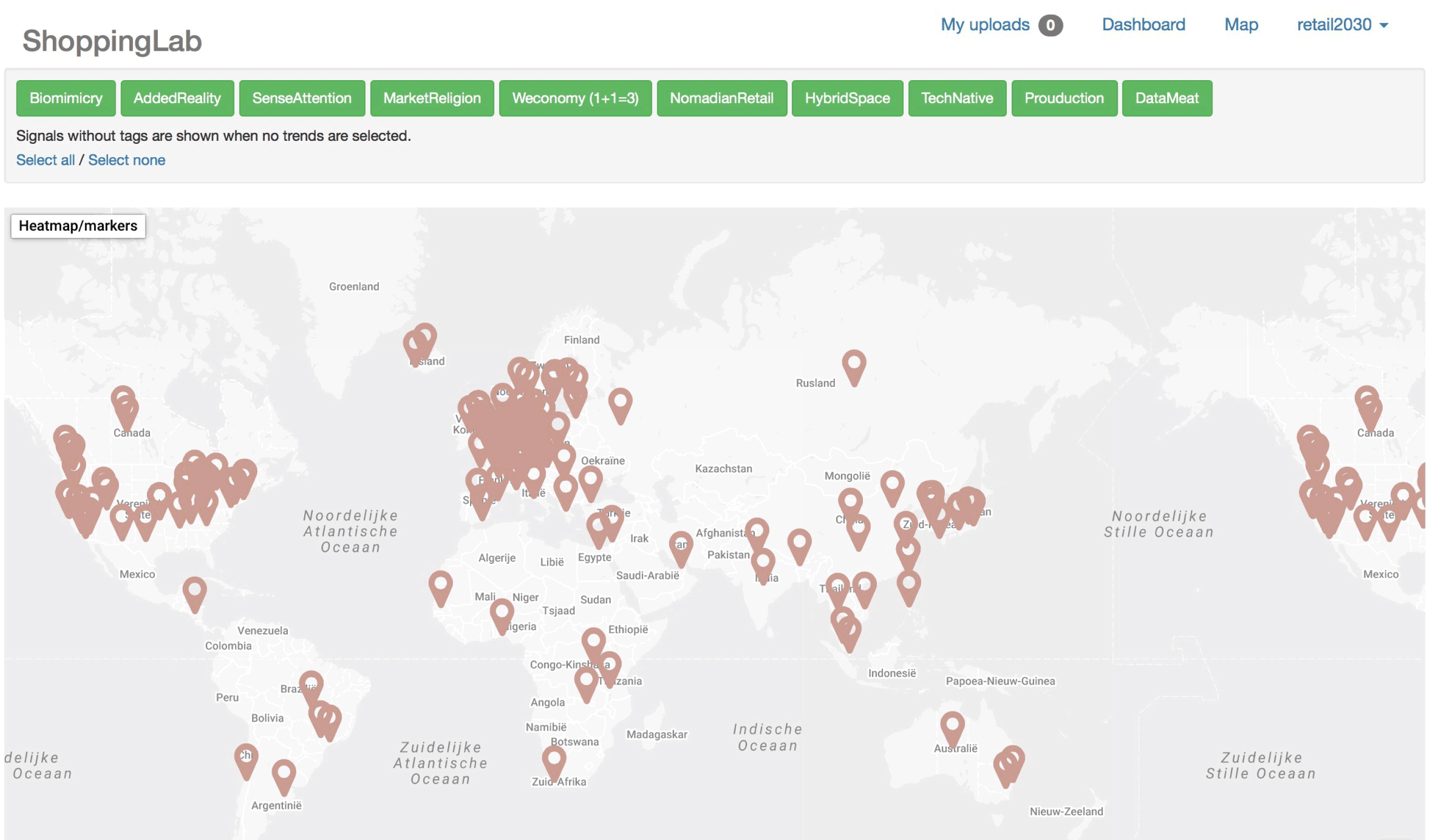1434x840 pixels.
Task: Select the marker left of Ethiopië label
Action: click(594, 645)
